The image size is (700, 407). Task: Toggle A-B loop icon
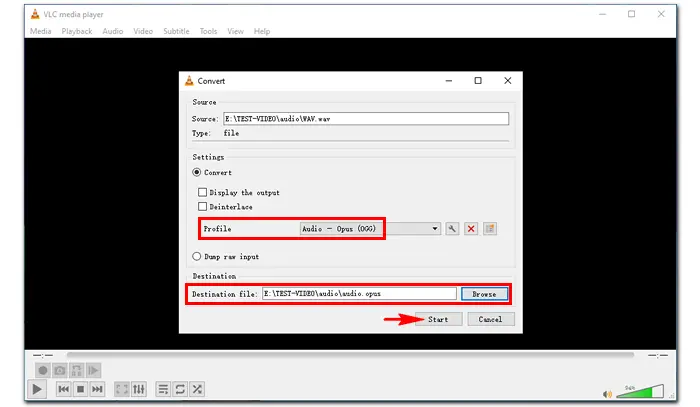click(76, 370)
